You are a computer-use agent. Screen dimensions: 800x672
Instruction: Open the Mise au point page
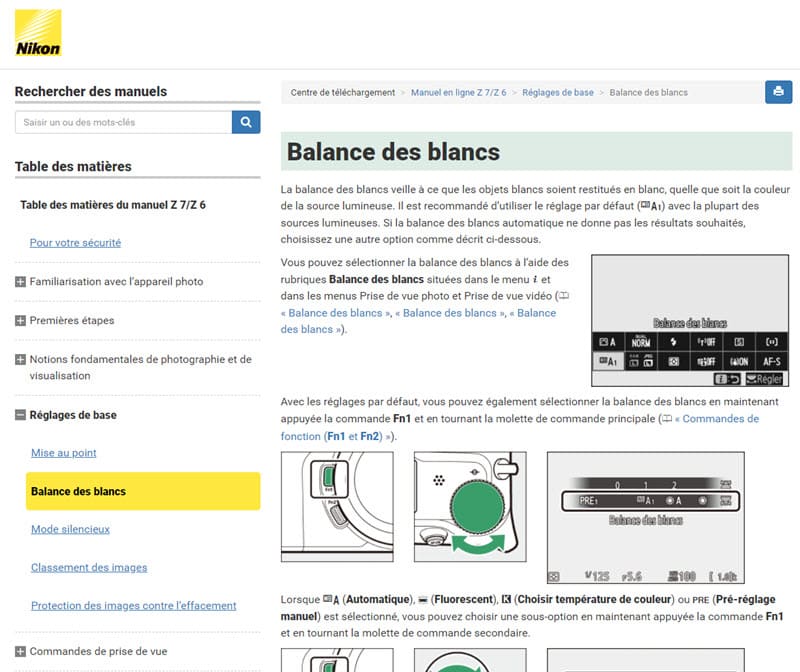(x=64, y=453)
